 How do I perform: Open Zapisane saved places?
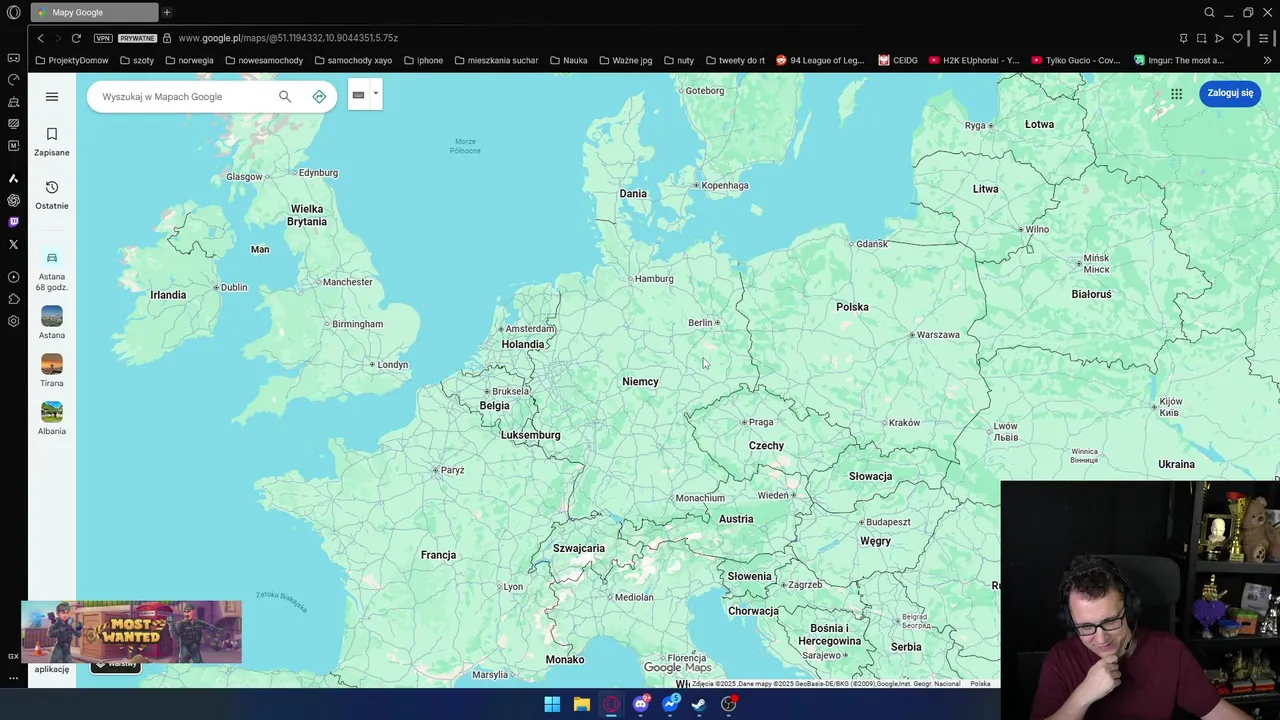coord(52,142)
